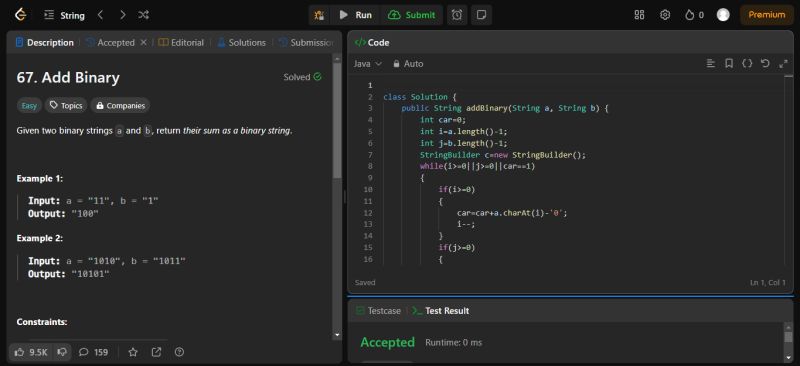
Task: Click the debugger bug icon
Action: click(x=319, y=15)
